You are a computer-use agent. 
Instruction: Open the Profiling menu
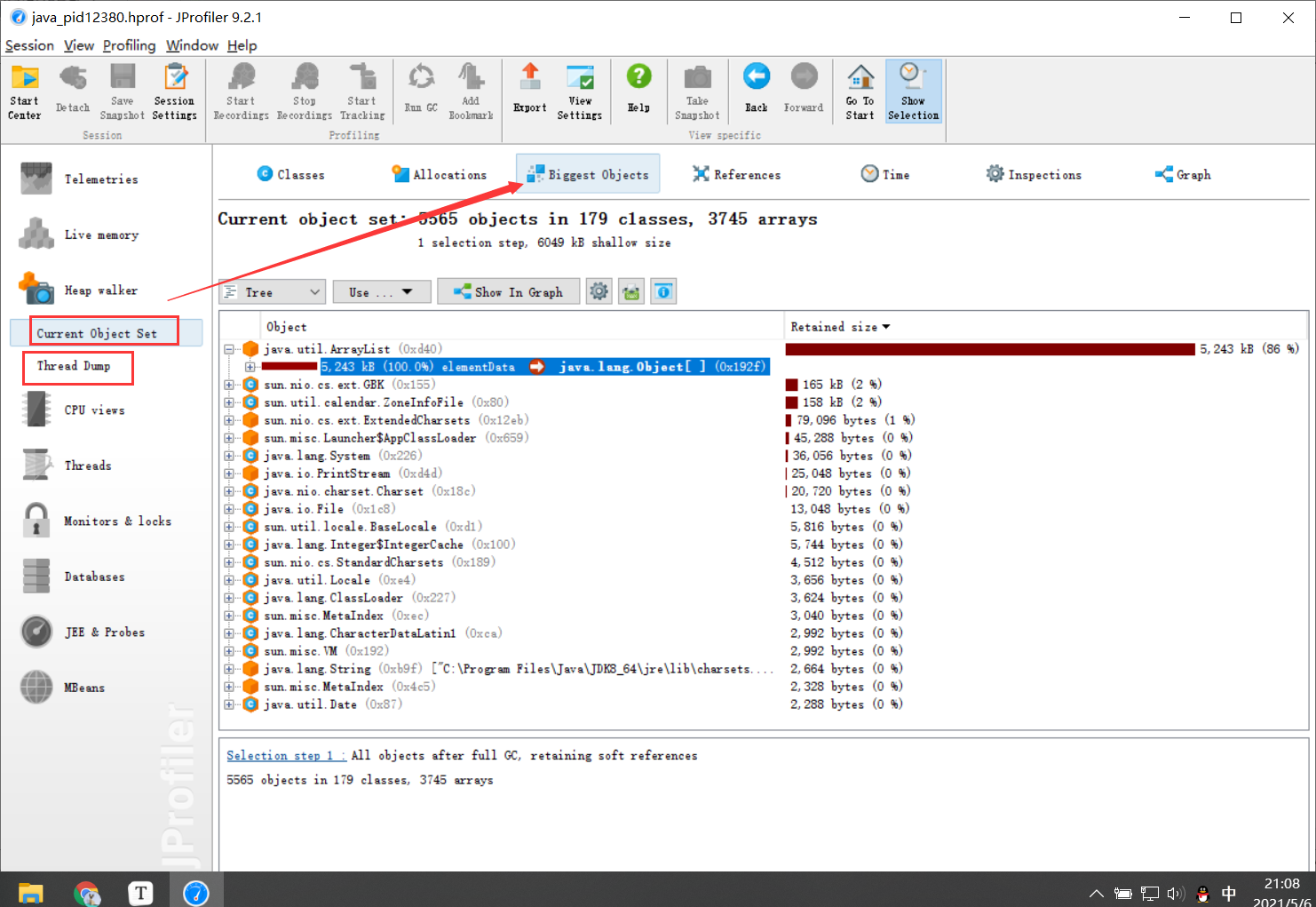pos(129,45)
